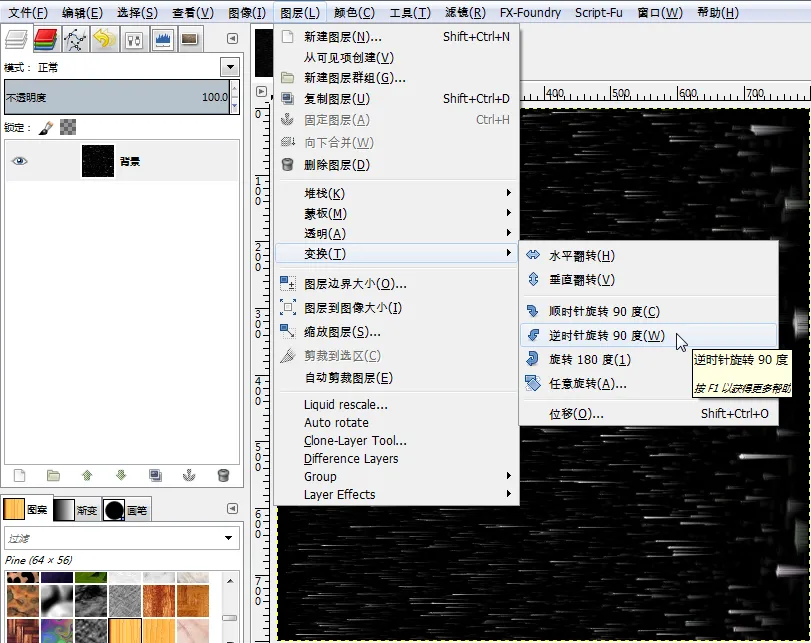Choose 缩放图层(S)... entry
The height and width of the screenshot is (643, 811).
(x=396, y=332)
